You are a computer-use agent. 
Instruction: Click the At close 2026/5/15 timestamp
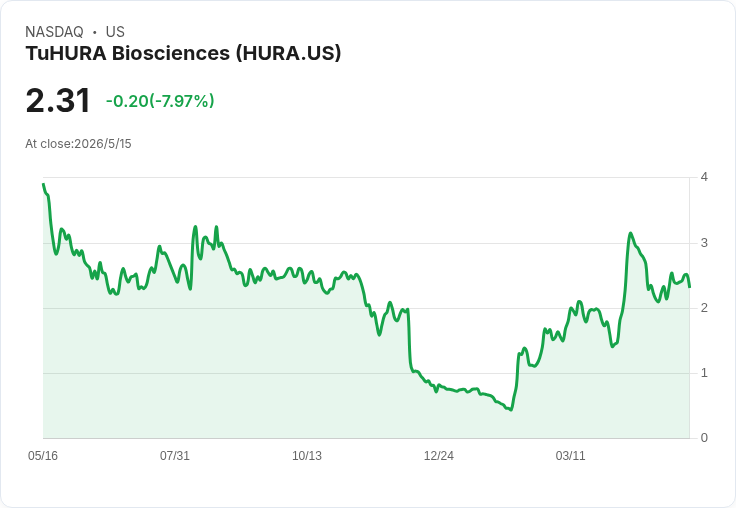(78, 144)
